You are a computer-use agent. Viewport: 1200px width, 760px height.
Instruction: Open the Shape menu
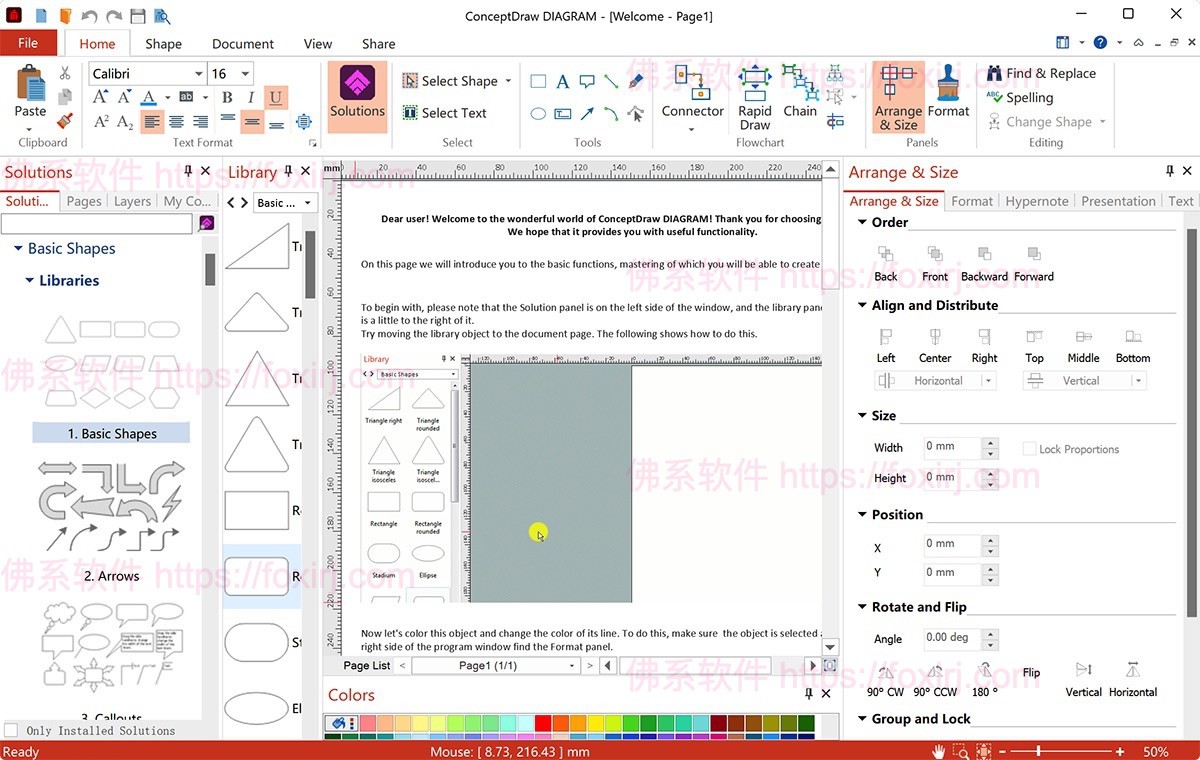[163, 44]
